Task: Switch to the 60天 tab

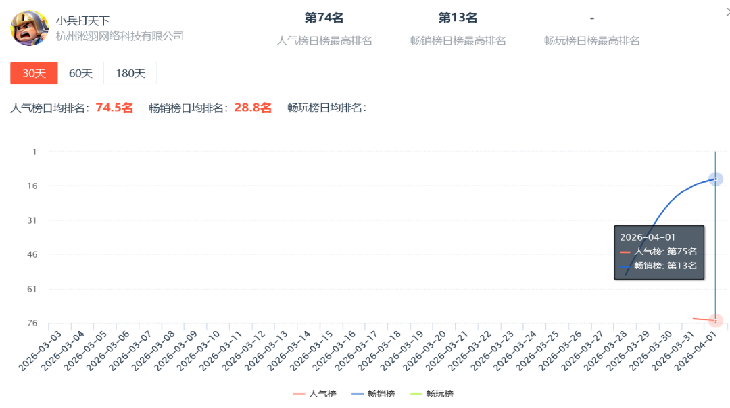Action: coord(80,73)
